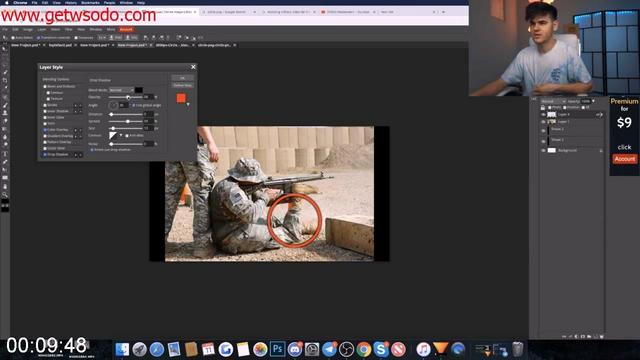Toggle the Drop Shadow checkbox

(45, 155)
